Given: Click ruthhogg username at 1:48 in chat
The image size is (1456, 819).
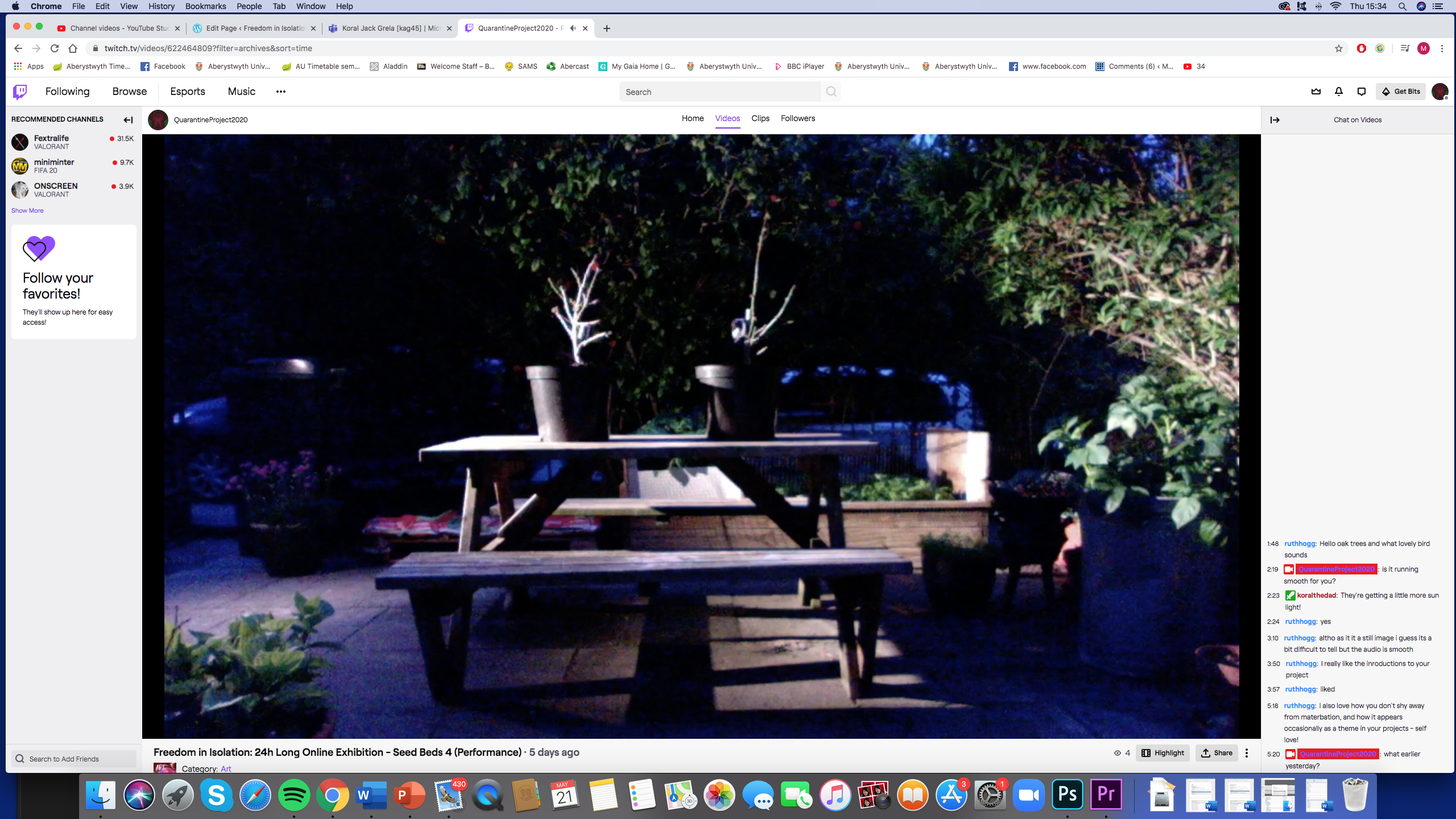Looking at the screenshot, I should tap(1300, 544).
